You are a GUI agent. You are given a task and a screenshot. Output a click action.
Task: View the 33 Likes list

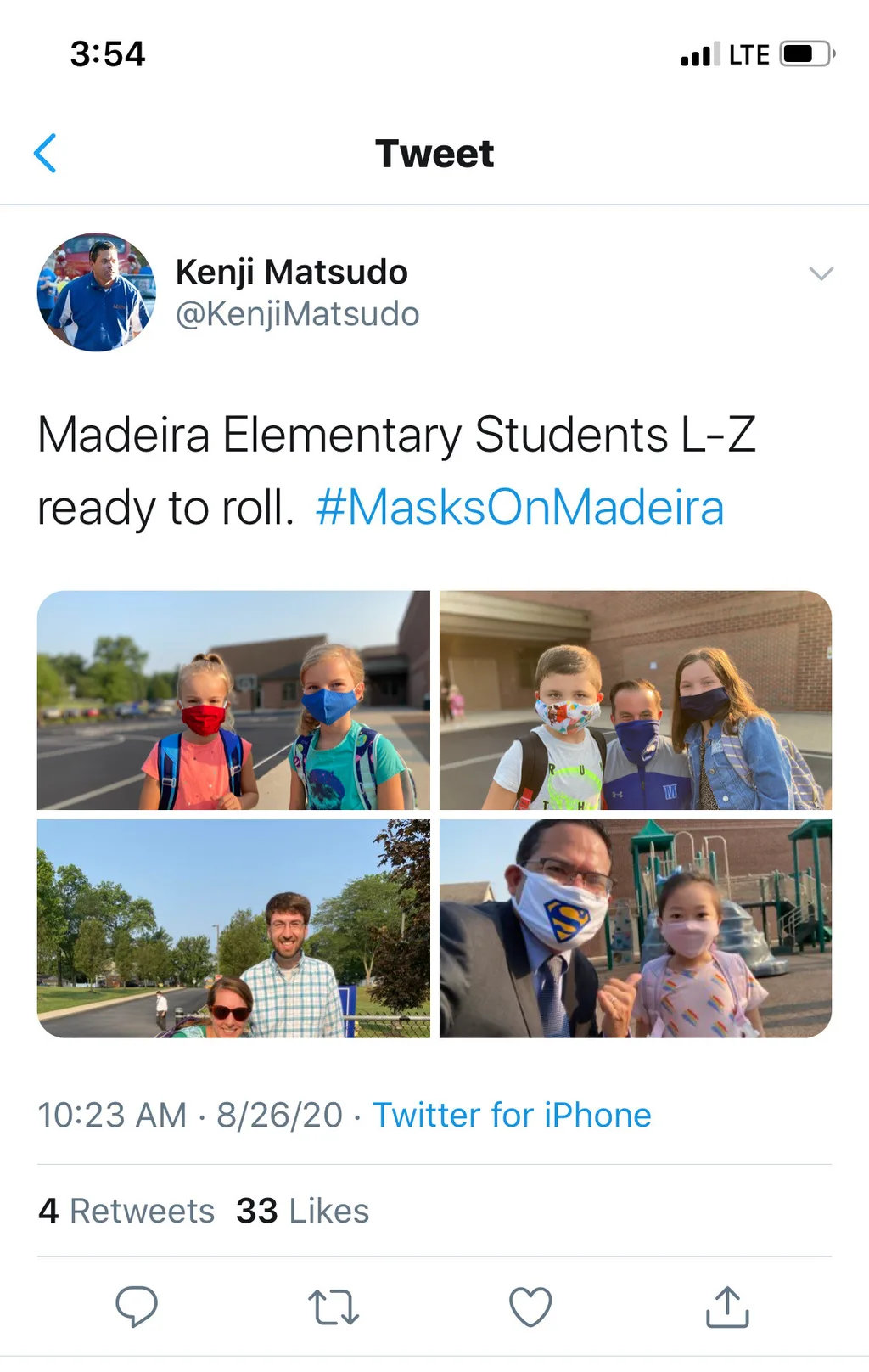pos(303,1211)
